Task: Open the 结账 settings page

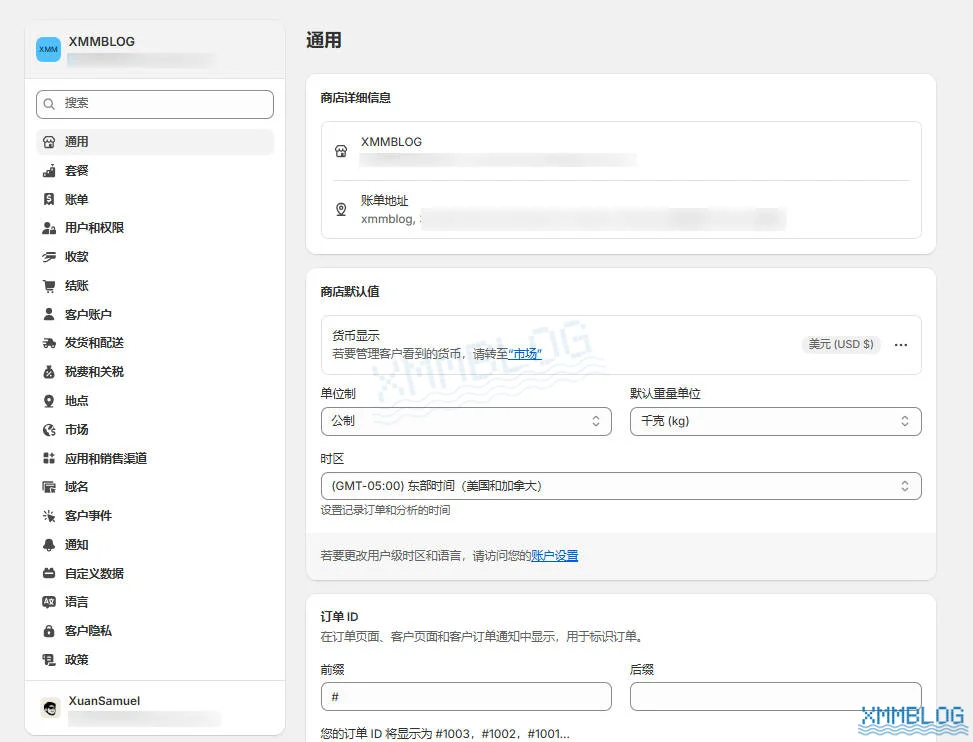Action: pos(155,286)
